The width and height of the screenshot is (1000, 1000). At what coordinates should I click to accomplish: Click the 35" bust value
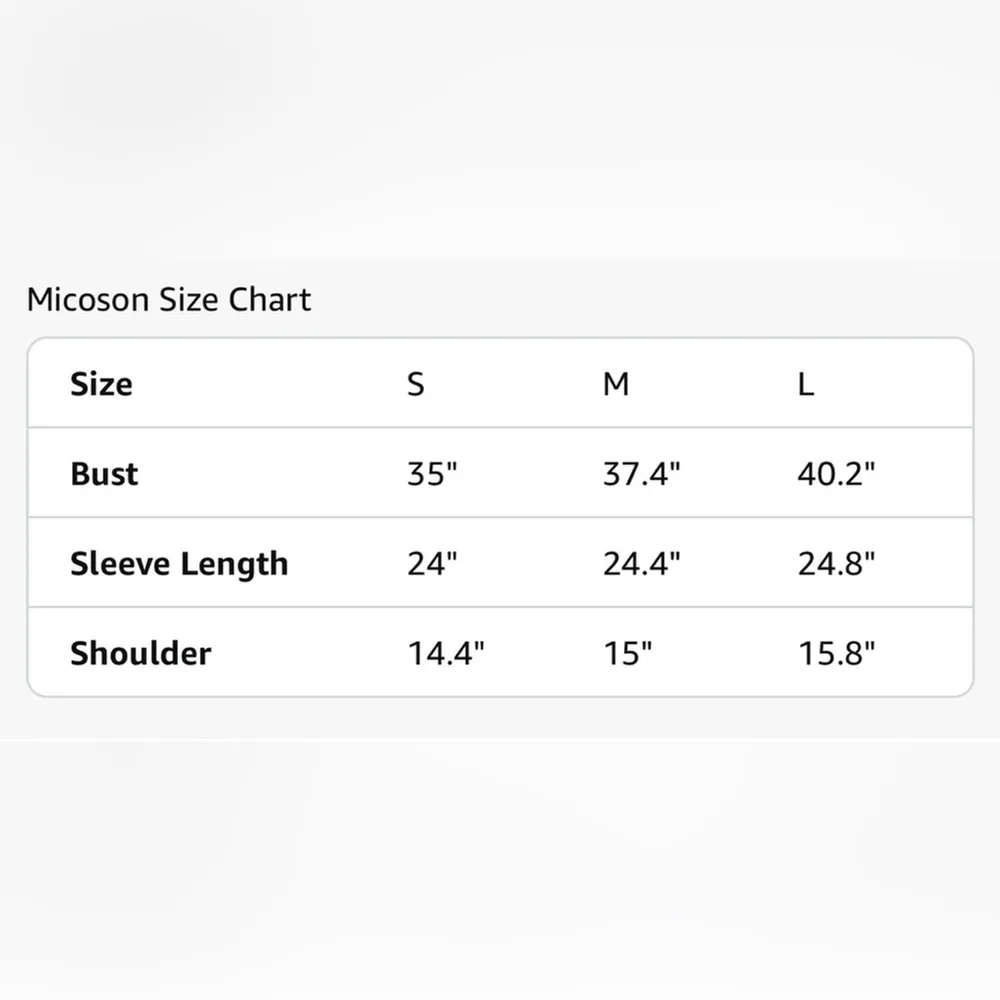(x=432, y=474)
